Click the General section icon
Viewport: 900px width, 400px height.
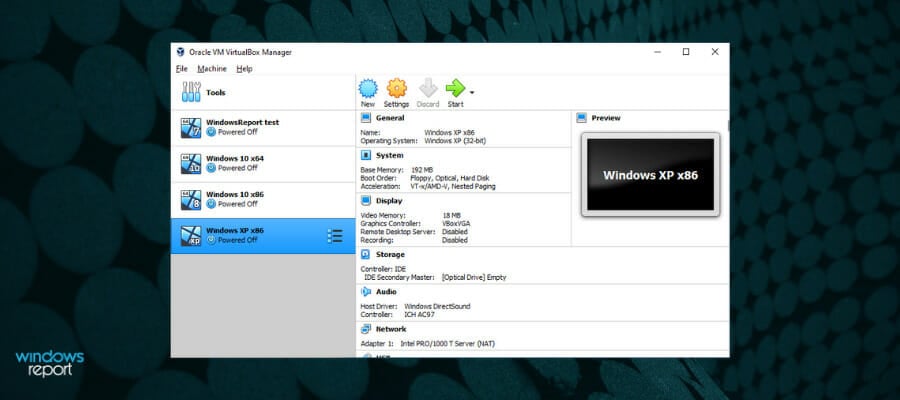click(x=365, y=118)
